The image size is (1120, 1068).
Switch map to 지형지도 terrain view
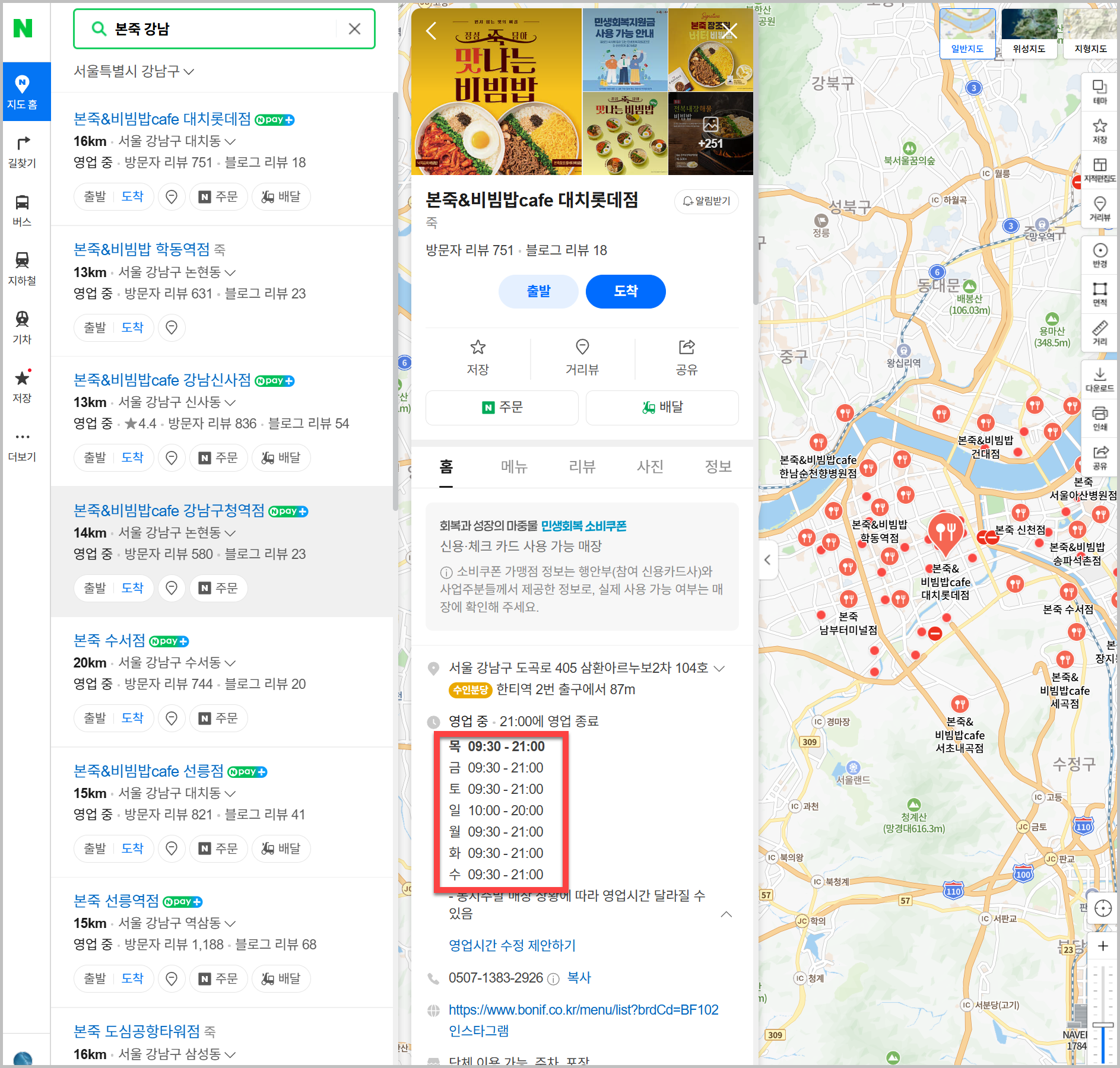(1090, 33)
